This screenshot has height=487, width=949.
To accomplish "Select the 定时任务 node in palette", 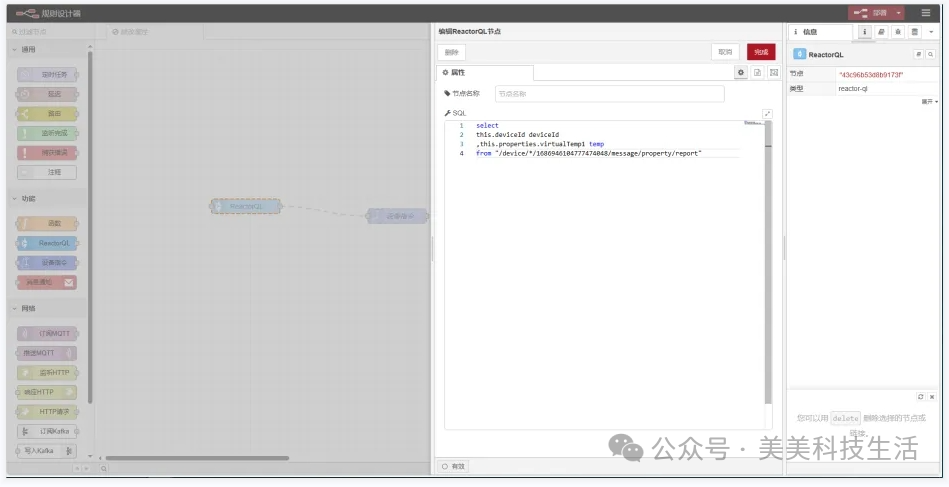I will (x=47, y=74).
